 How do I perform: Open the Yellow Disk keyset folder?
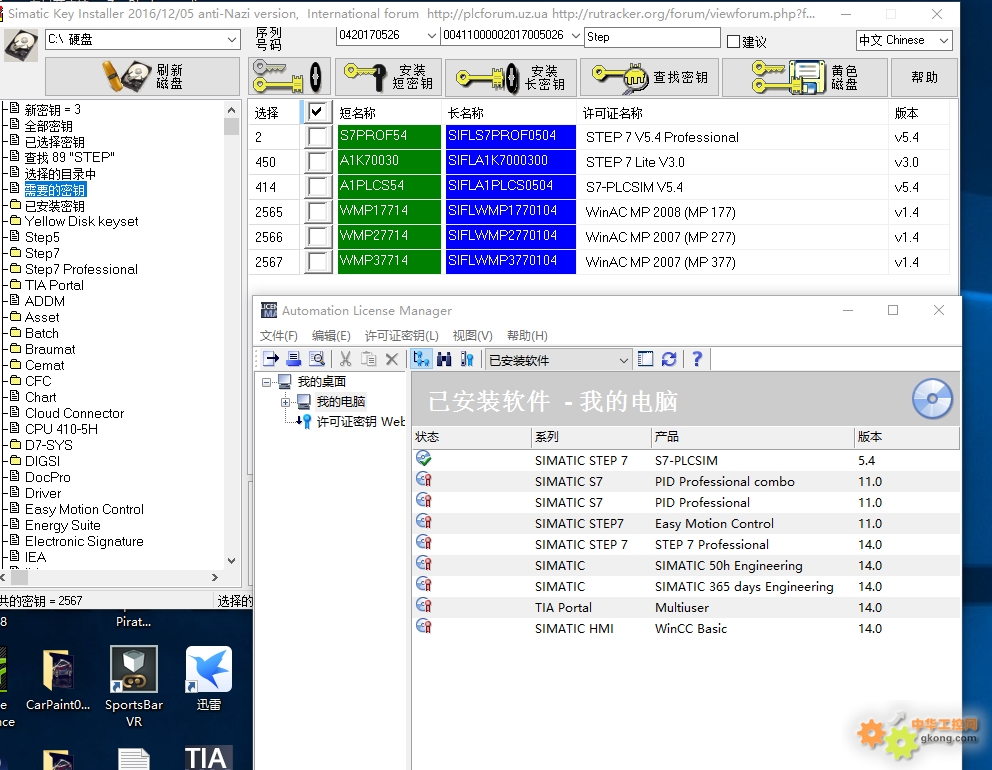[x=82, y=221]
